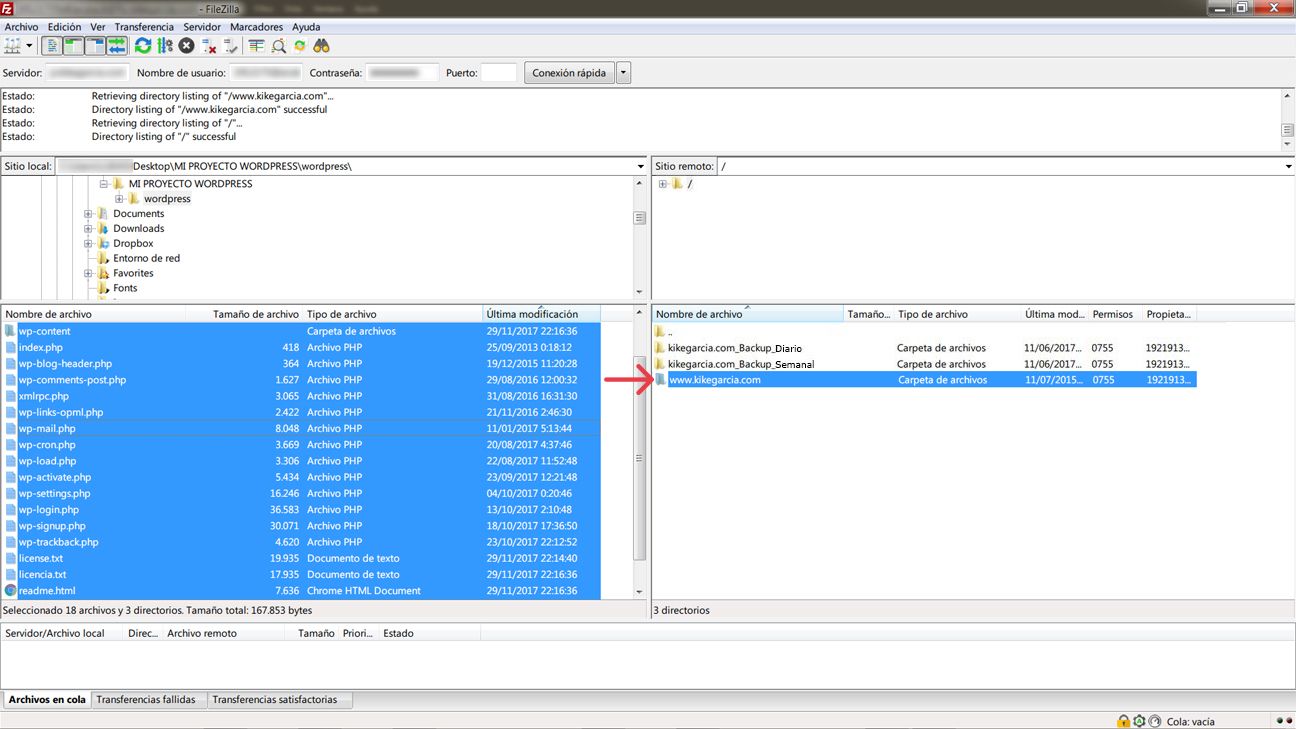
Task: Toggle transfer queue display
Action: (117, 46)
